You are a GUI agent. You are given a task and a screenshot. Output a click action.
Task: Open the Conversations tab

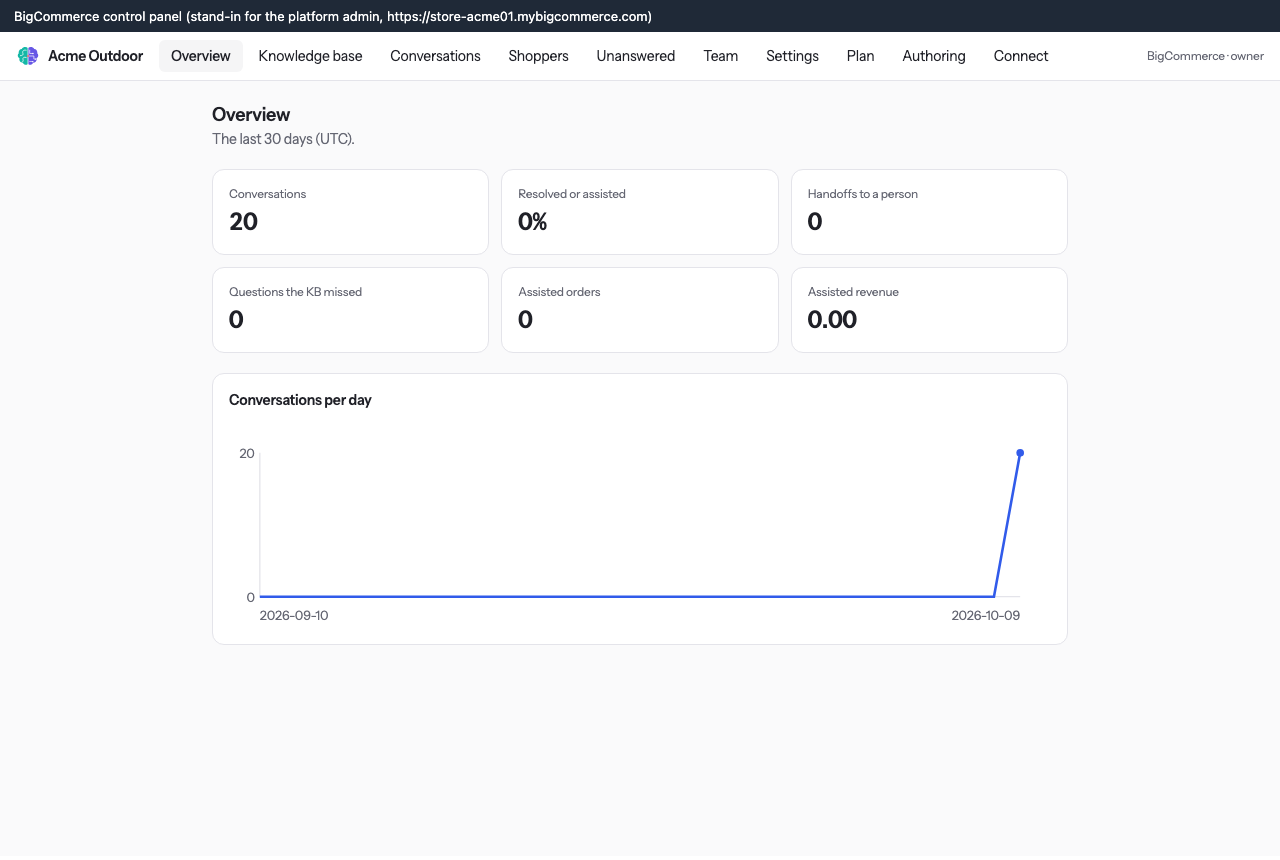pyautogui.click(x=435, y=56)
